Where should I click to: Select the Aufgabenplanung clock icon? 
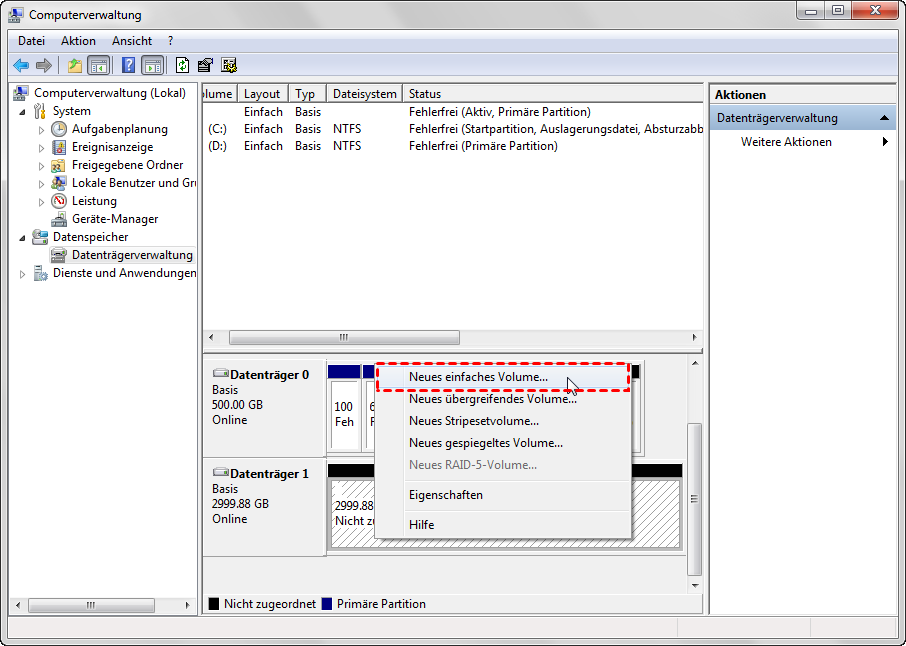[59, 129]
